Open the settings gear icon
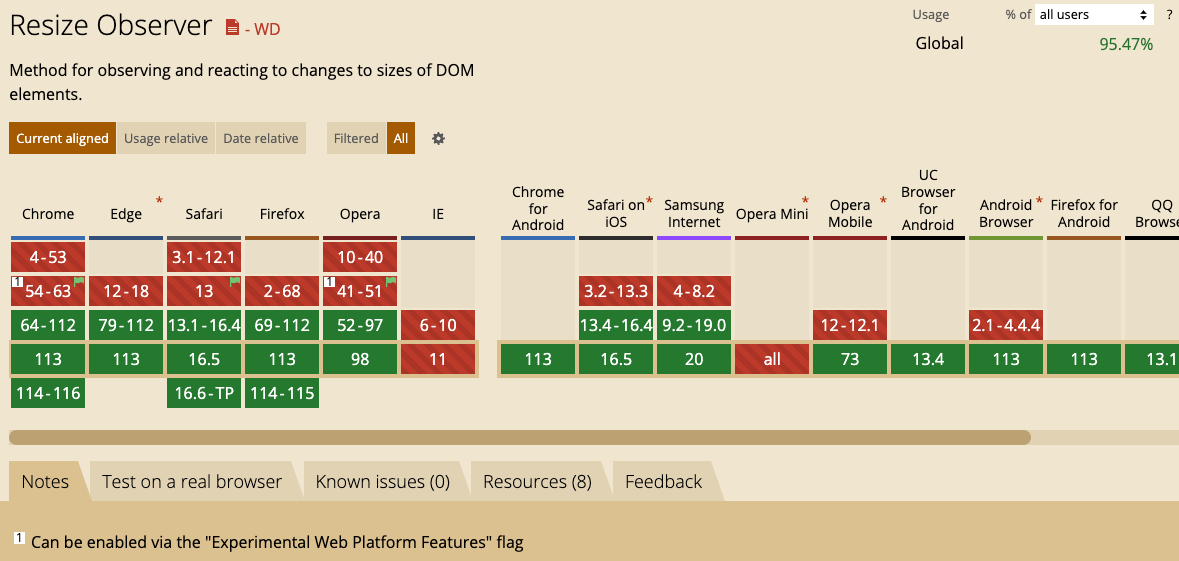Screen dimensions: 1179x561 tap(438, 138)
